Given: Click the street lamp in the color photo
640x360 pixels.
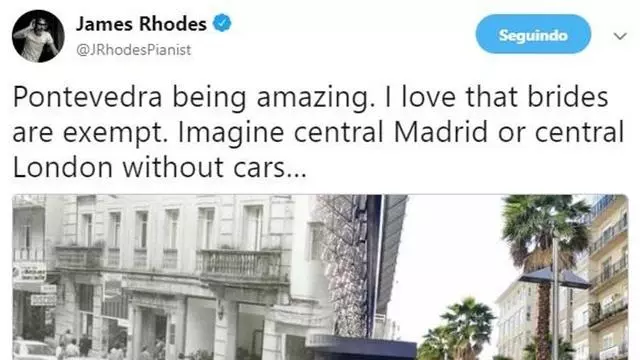Looking at the screenshot, I should pyautogui.click(x=555, y=298).
